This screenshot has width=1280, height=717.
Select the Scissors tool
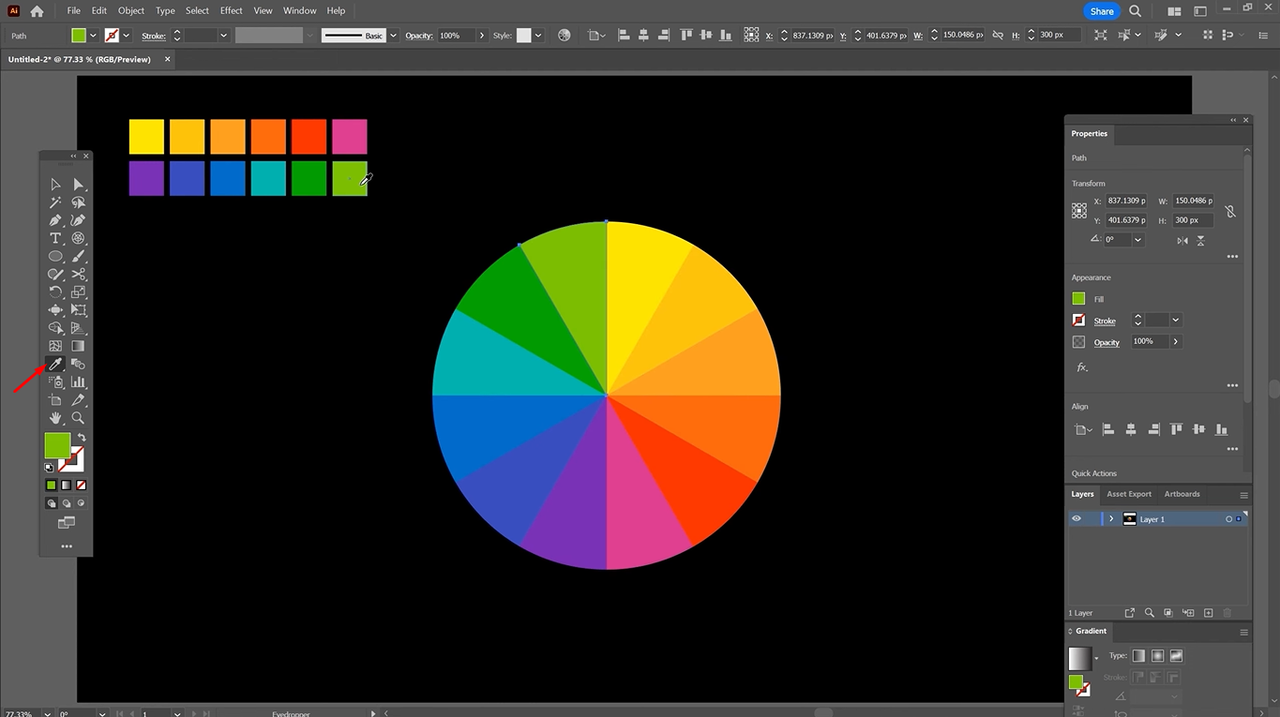(78, 274)
